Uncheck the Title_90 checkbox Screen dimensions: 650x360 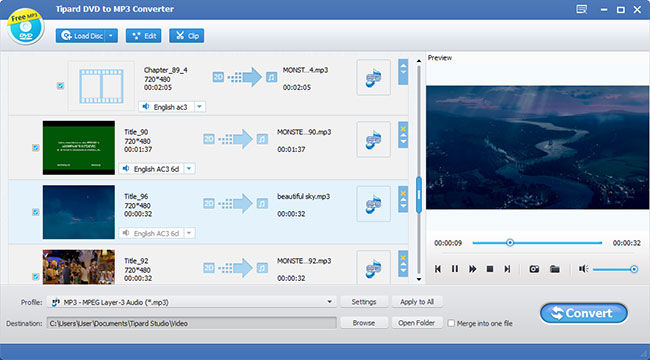coord(36,148)
